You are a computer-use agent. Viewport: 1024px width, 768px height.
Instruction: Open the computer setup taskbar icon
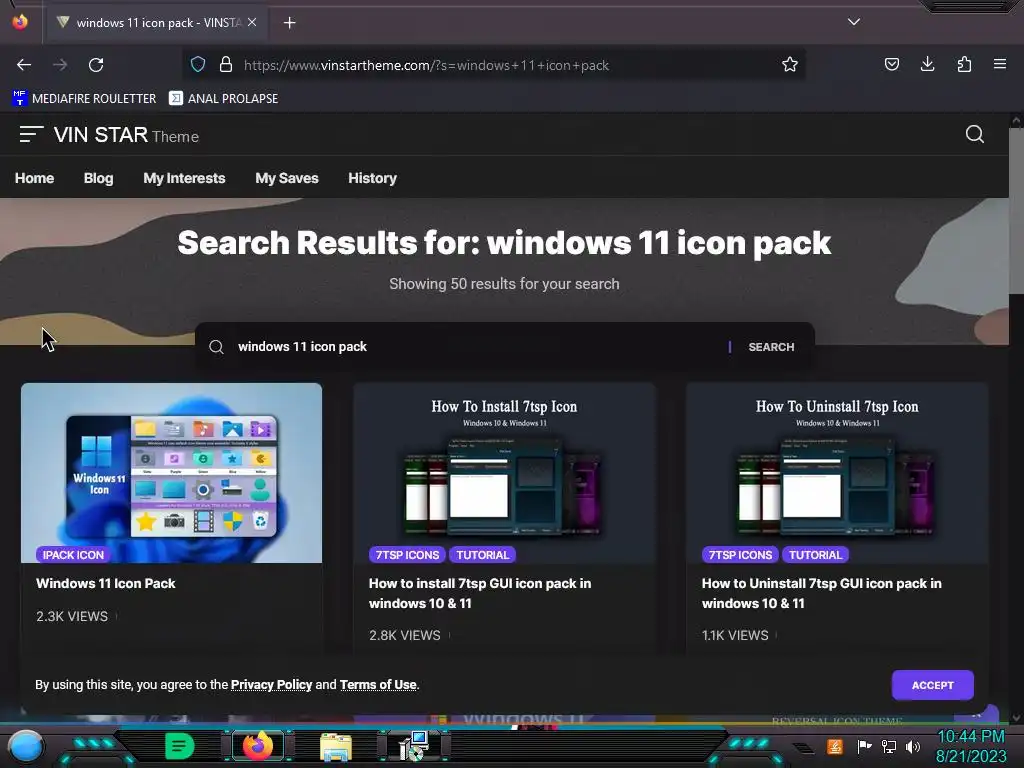point(414,746)
